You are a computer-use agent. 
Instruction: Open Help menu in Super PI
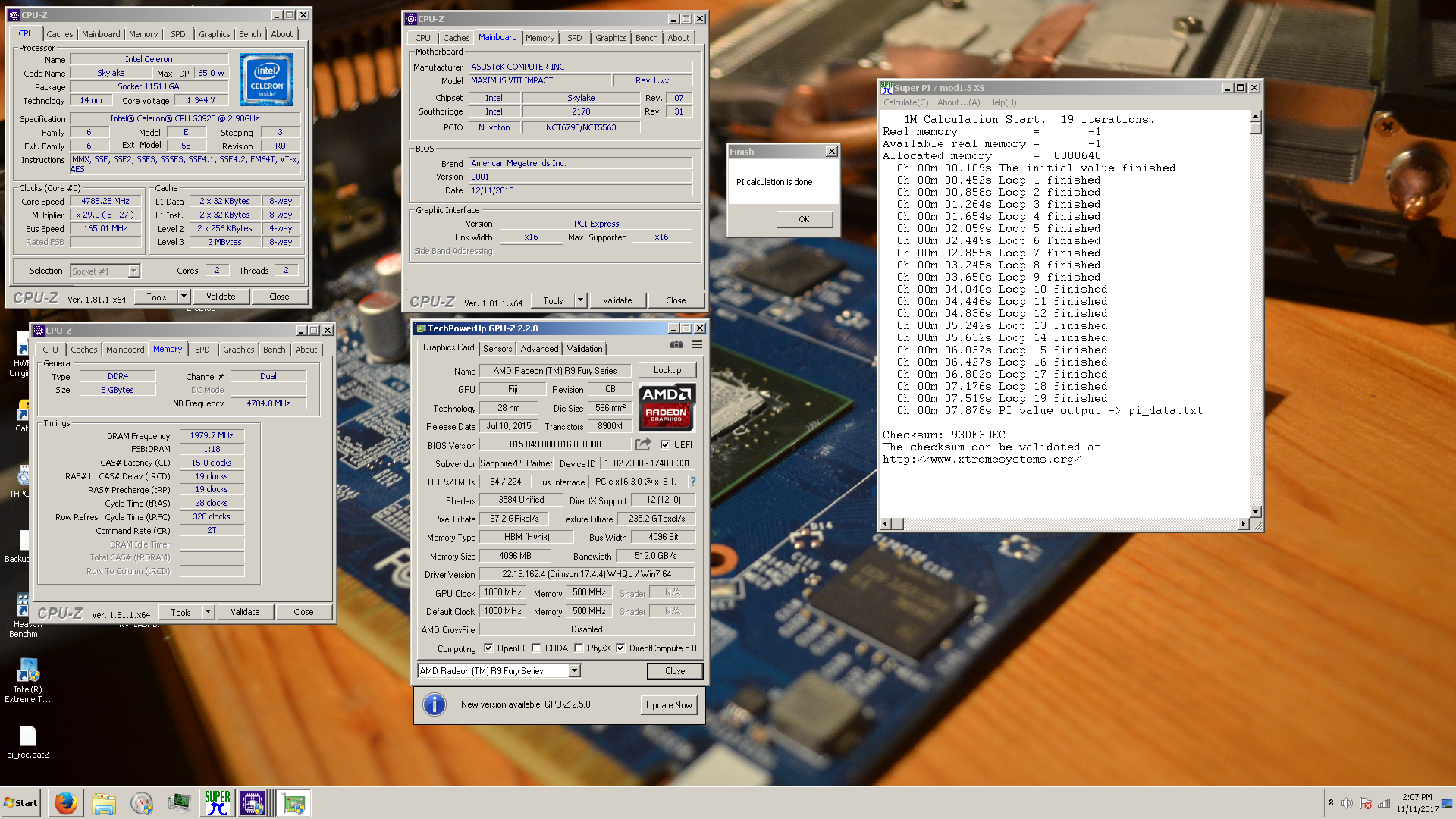1003,102
